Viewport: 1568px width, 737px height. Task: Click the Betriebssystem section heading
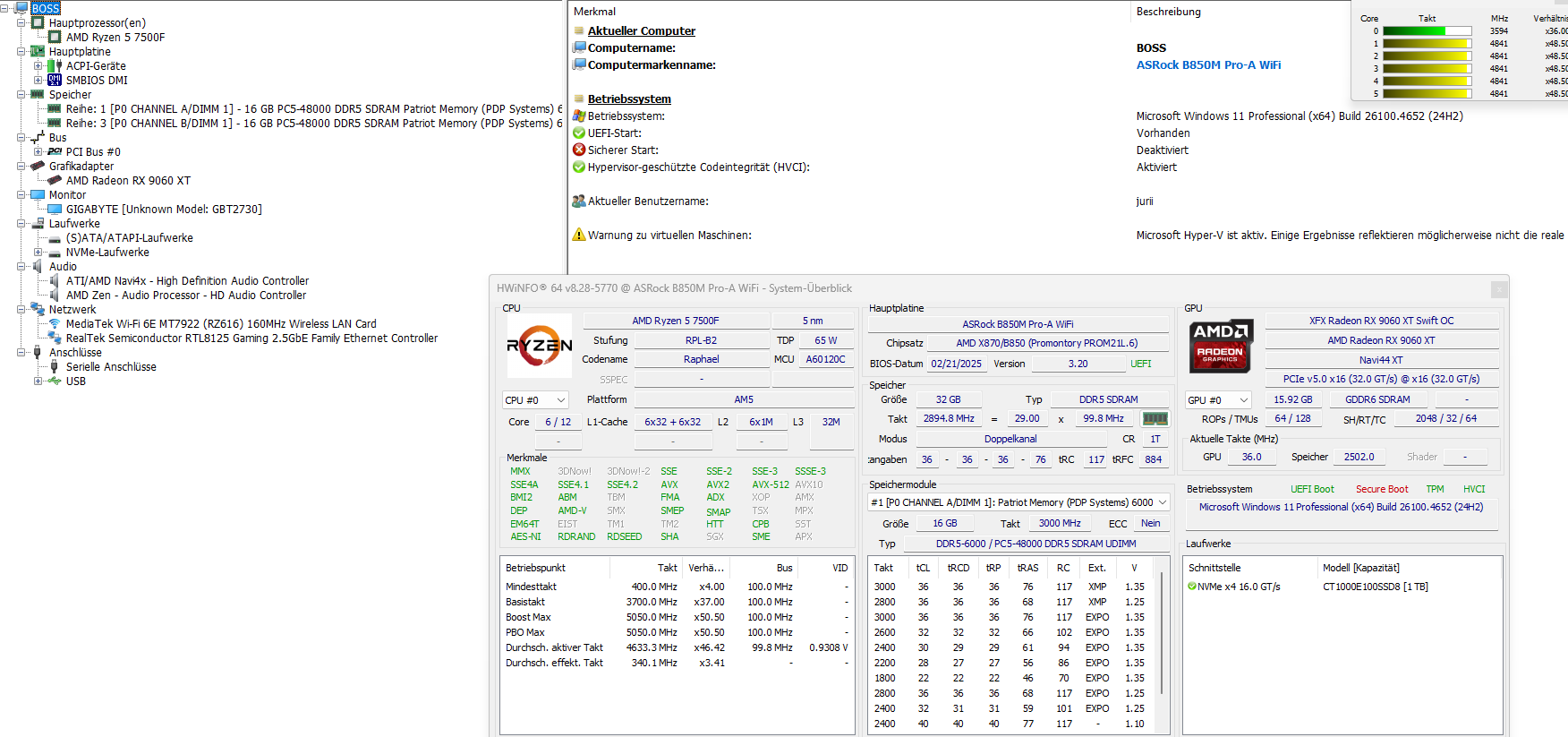tap(629, 99)
